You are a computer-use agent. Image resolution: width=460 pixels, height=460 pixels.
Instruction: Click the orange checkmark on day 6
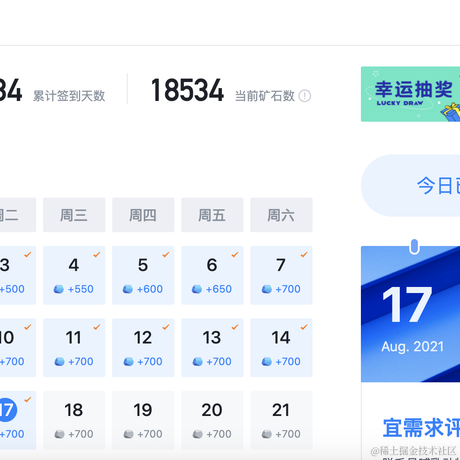tap(235, 255)
